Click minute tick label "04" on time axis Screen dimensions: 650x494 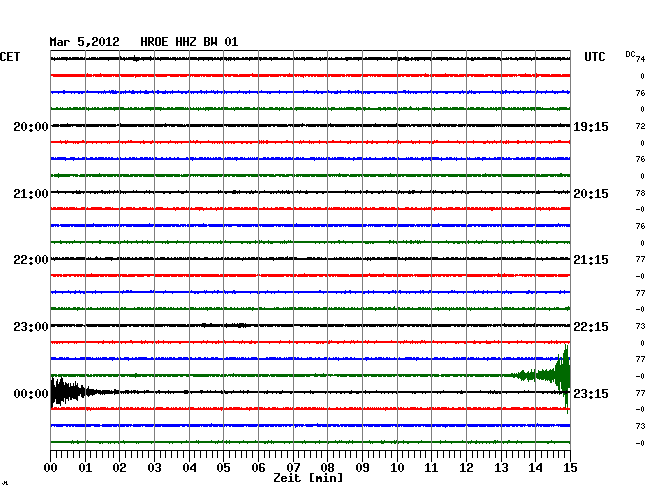coord(189,467)
